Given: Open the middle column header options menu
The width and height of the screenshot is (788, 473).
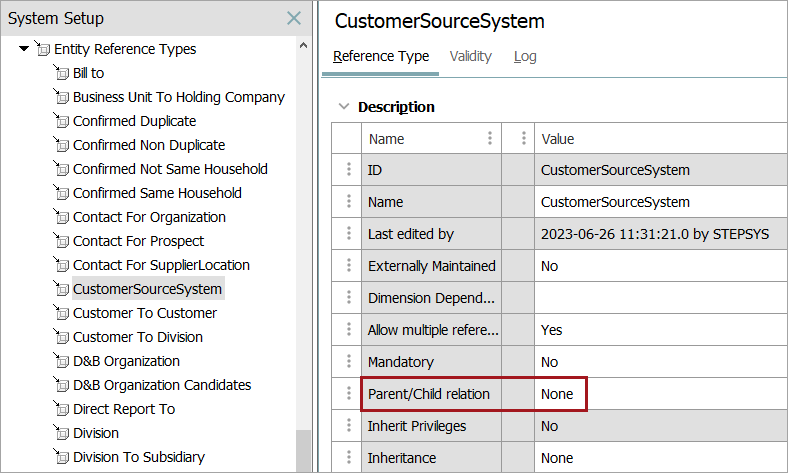Looking at the screenshot, I should pos(524,138).
